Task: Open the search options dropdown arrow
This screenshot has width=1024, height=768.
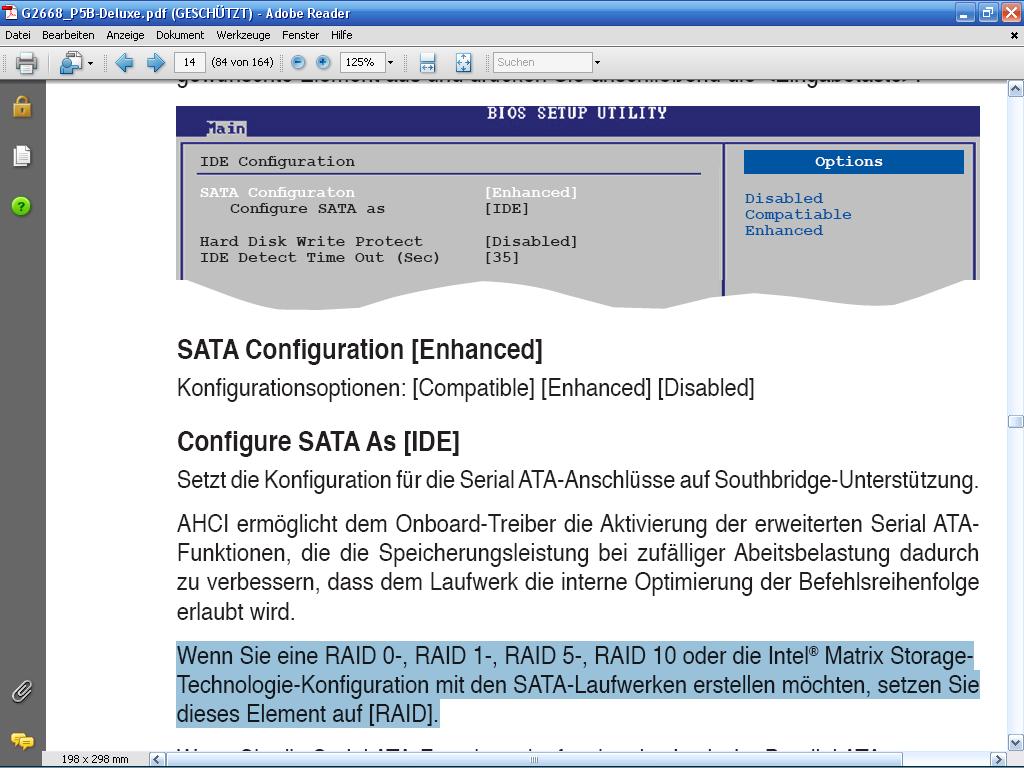Action: (x=597, y=63)
